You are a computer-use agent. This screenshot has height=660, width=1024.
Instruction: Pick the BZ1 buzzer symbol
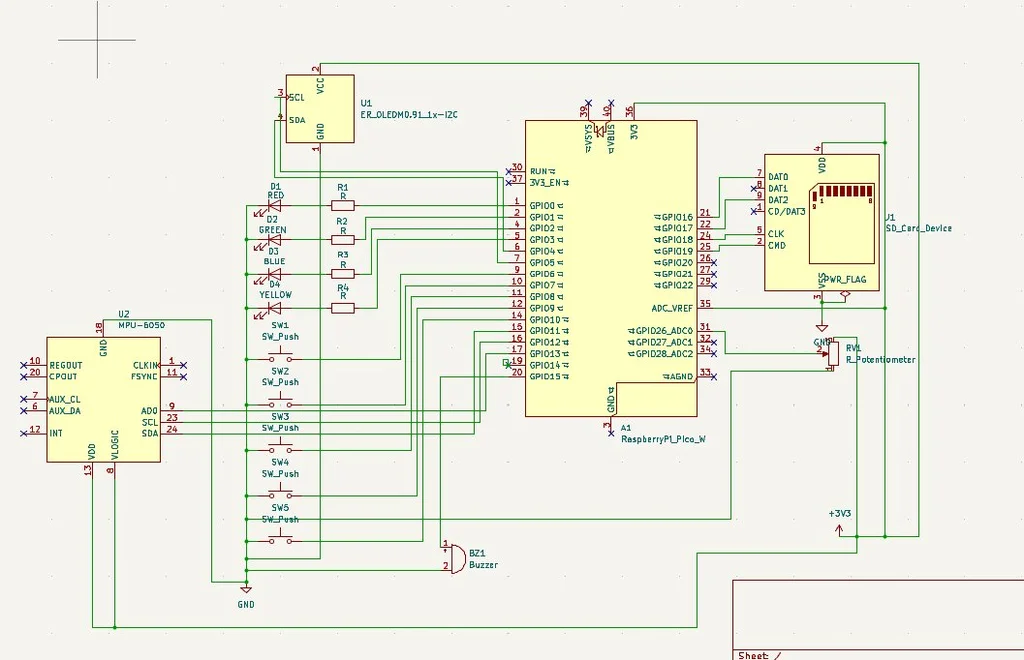(x=457, y=558)
